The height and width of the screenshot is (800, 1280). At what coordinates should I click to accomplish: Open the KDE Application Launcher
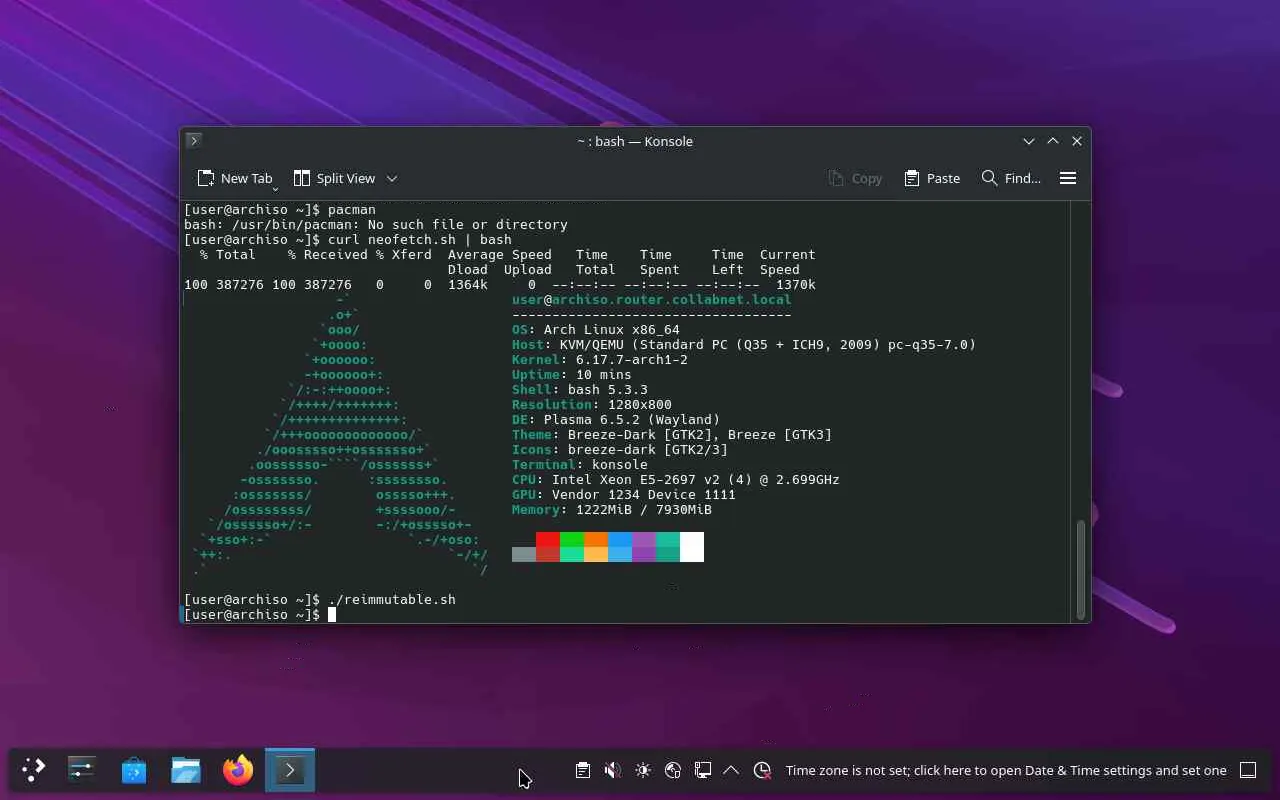click(34, 770)
